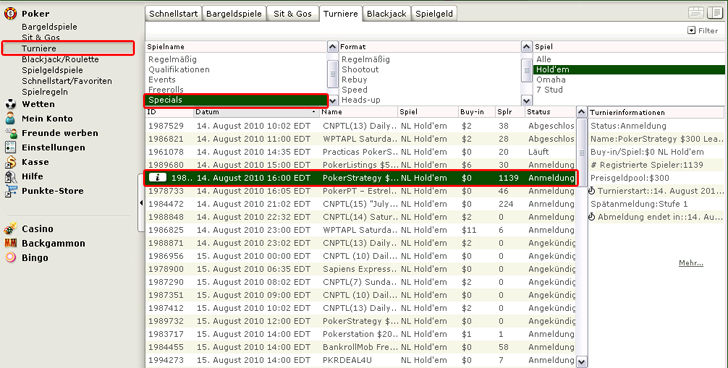Select BankrollMob tournament row 1984455
Screen dimensions: 728x368
point(360,347)
